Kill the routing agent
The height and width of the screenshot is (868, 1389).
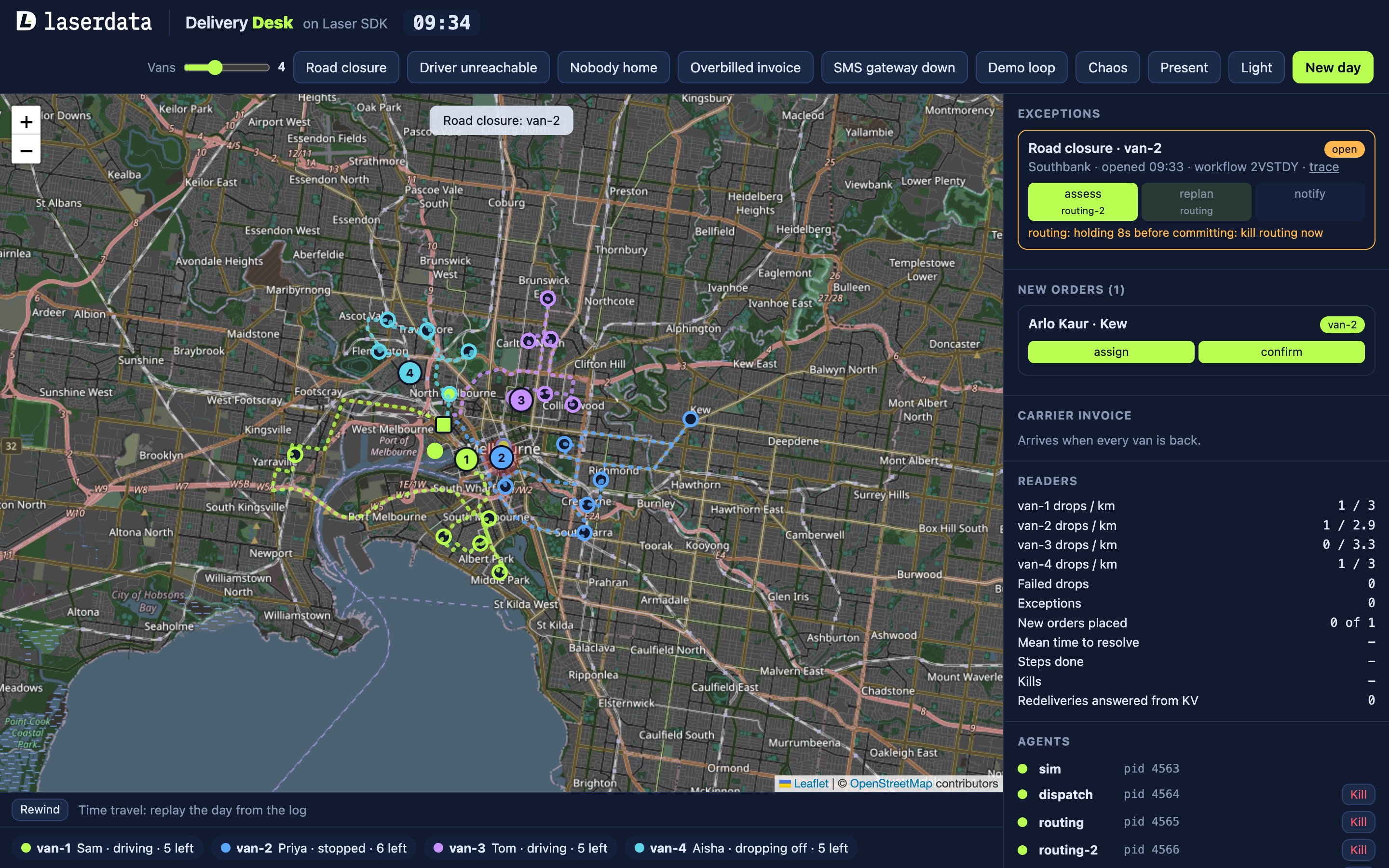(x=1358, y=822)
